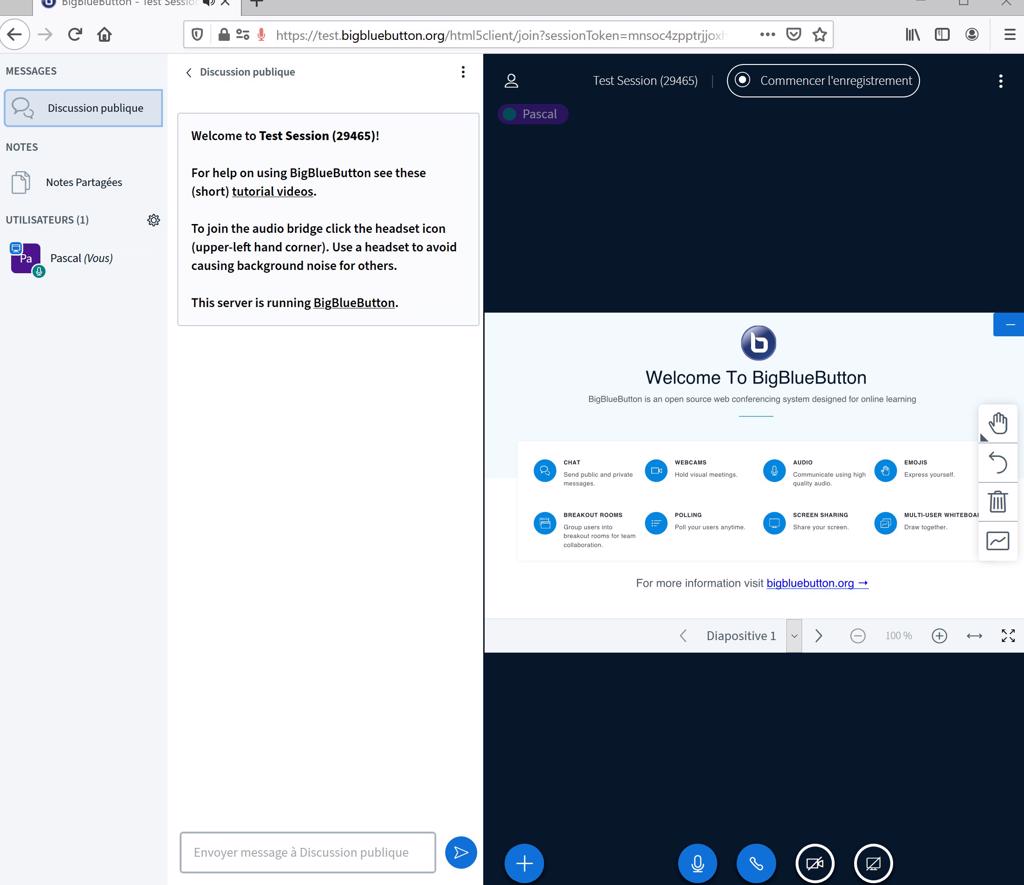The width and height of the screenshot is (1024, 885).
Task: Mute the tab via the speaker icon
Action: (208, 3)
